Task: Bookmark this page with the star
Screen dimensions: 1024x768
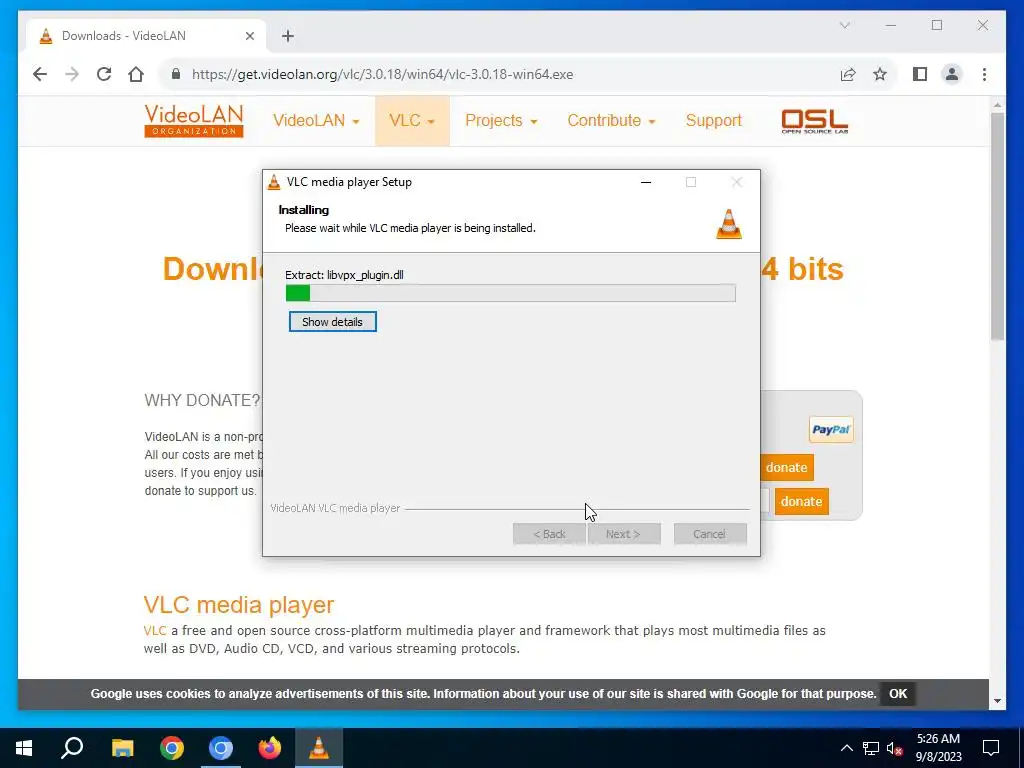Action: 880,74
